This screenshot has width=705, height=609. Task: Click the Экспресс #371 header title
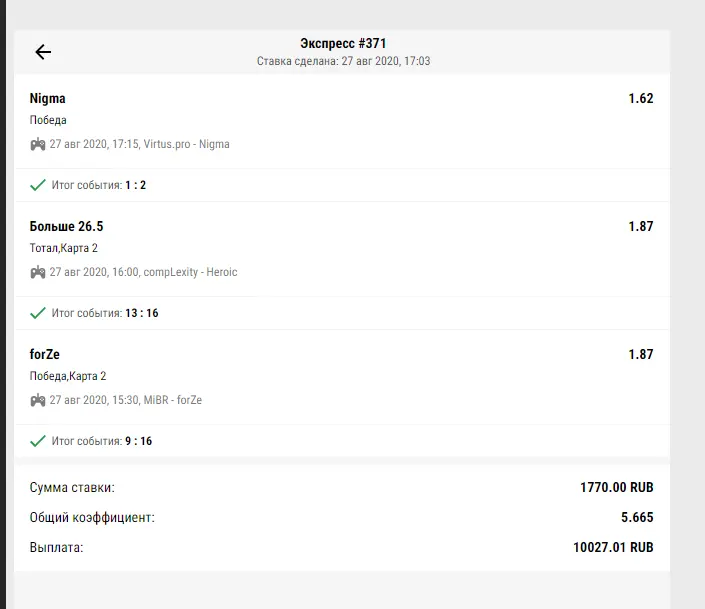[343, 43]
